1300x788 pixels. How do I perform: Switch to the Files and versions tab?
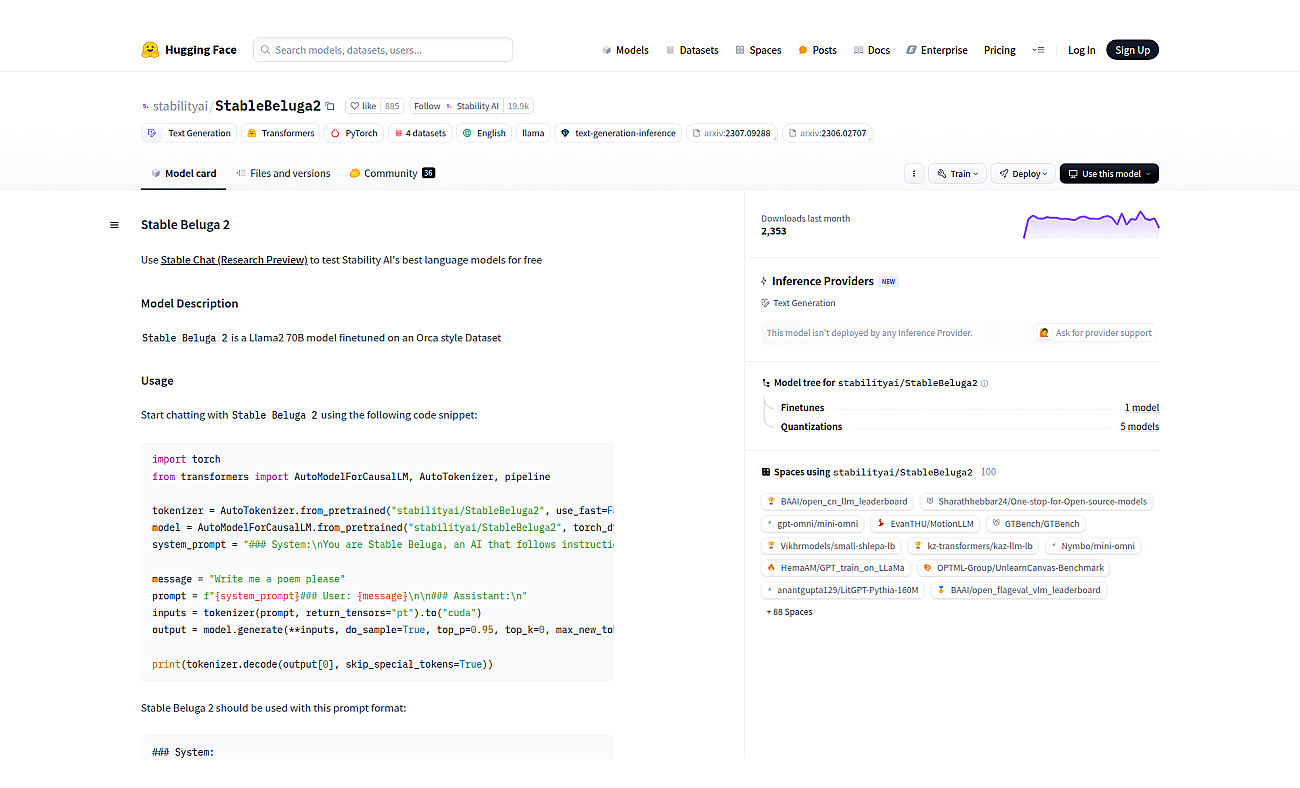[x=283, y=173]
